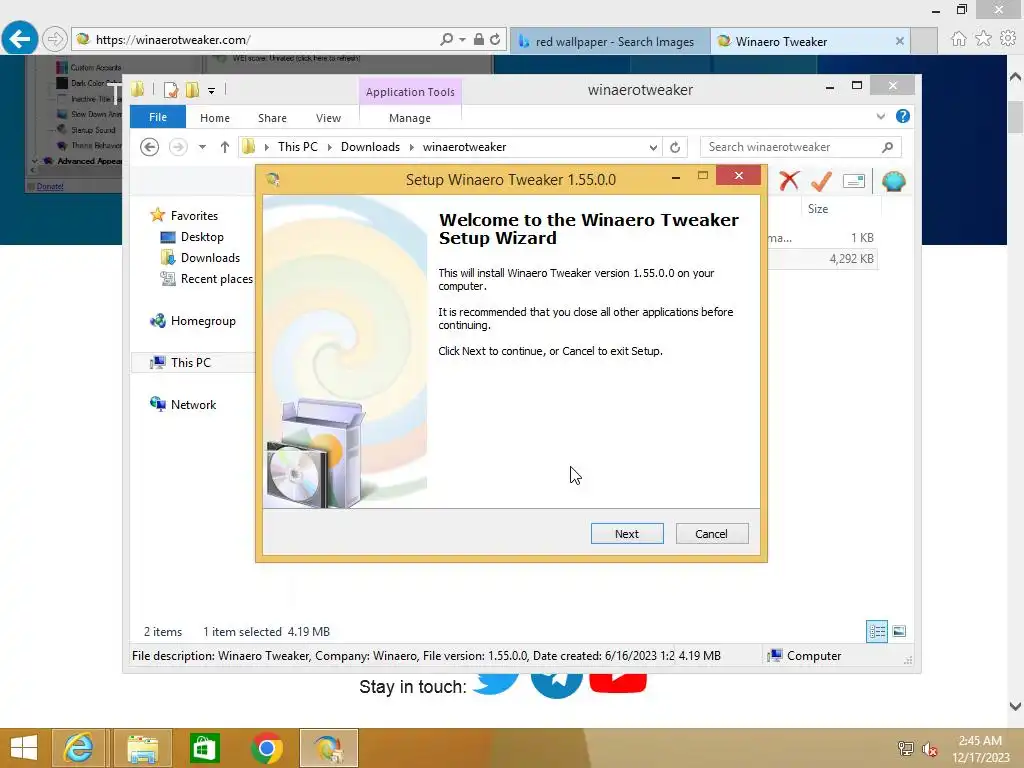Click Explorer's forward navigation arrow

[178, 147]
